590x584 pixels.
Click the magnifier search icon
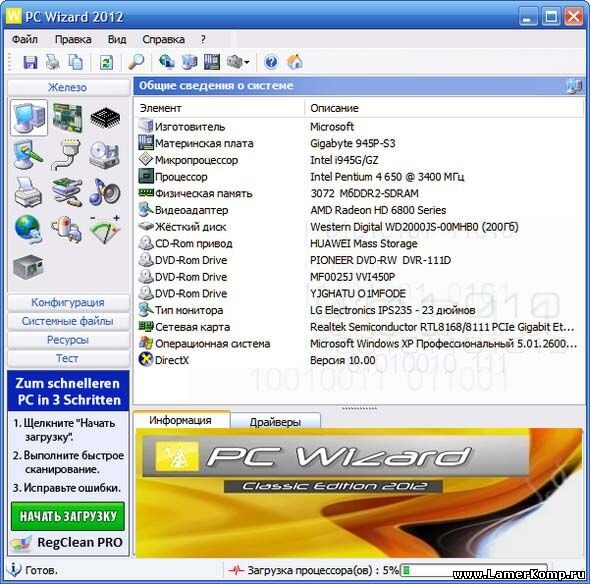tap(136, 61)
